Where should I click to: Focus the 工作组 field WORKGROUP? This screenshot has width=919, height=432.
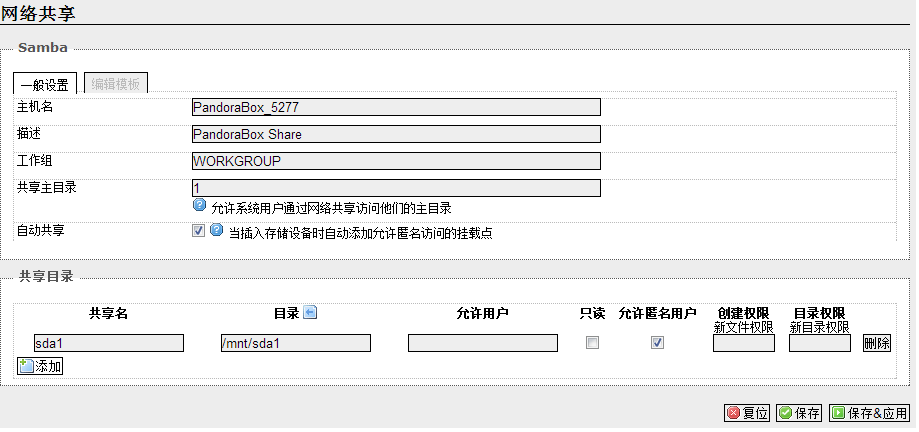[396, 161]
